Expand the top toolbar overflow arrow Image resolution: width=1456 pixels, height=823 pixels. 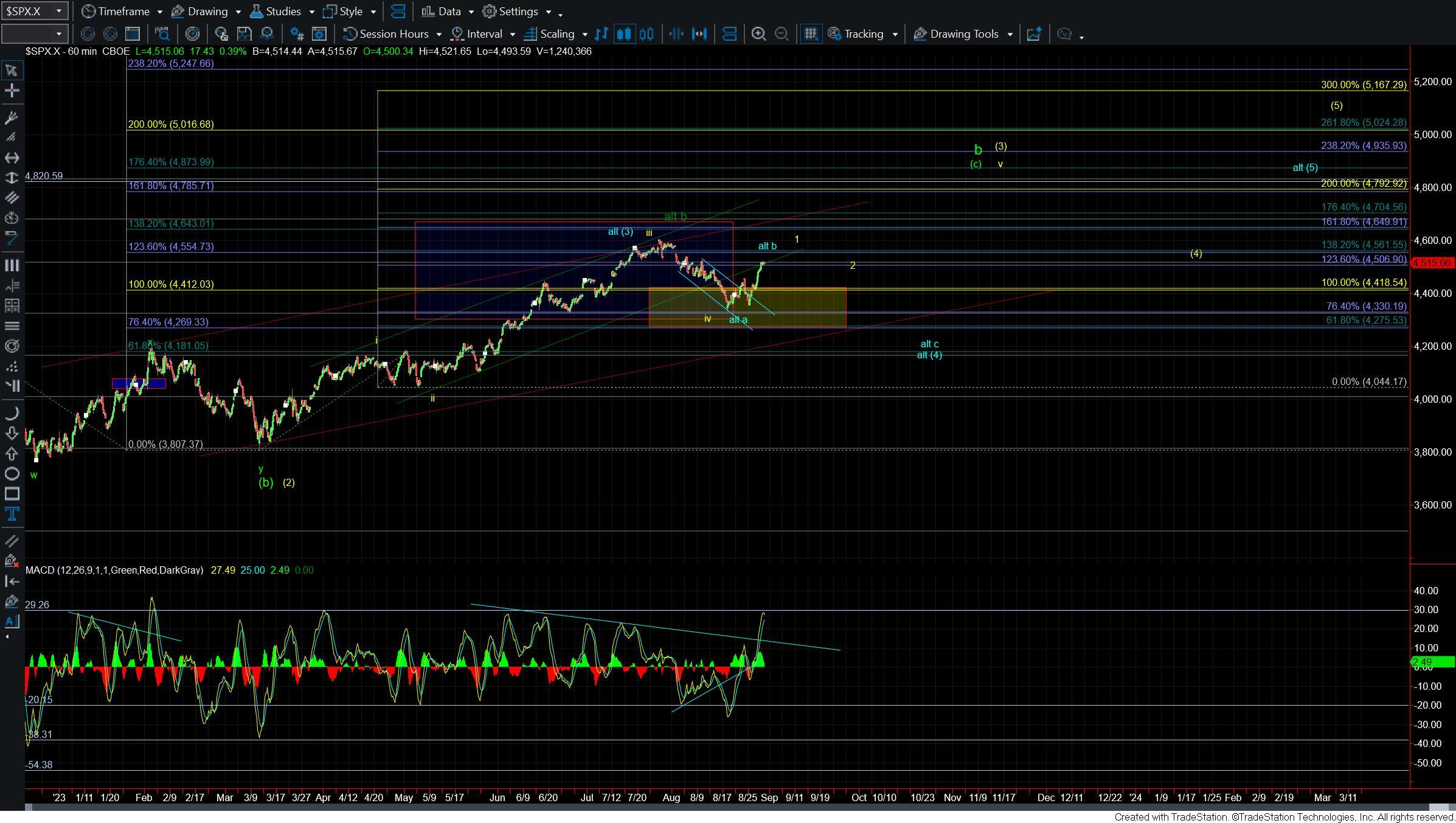click(x=560, y=14)
